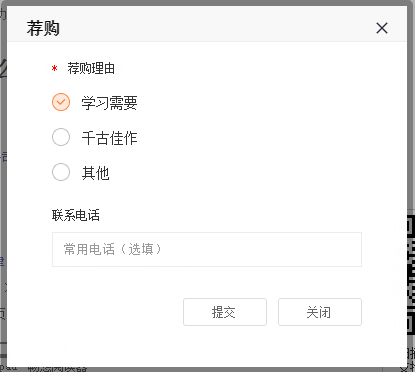Screen dimensions: 415x372
Task: Click the 学习需要 option label text
Action: [x=109, y=103]
